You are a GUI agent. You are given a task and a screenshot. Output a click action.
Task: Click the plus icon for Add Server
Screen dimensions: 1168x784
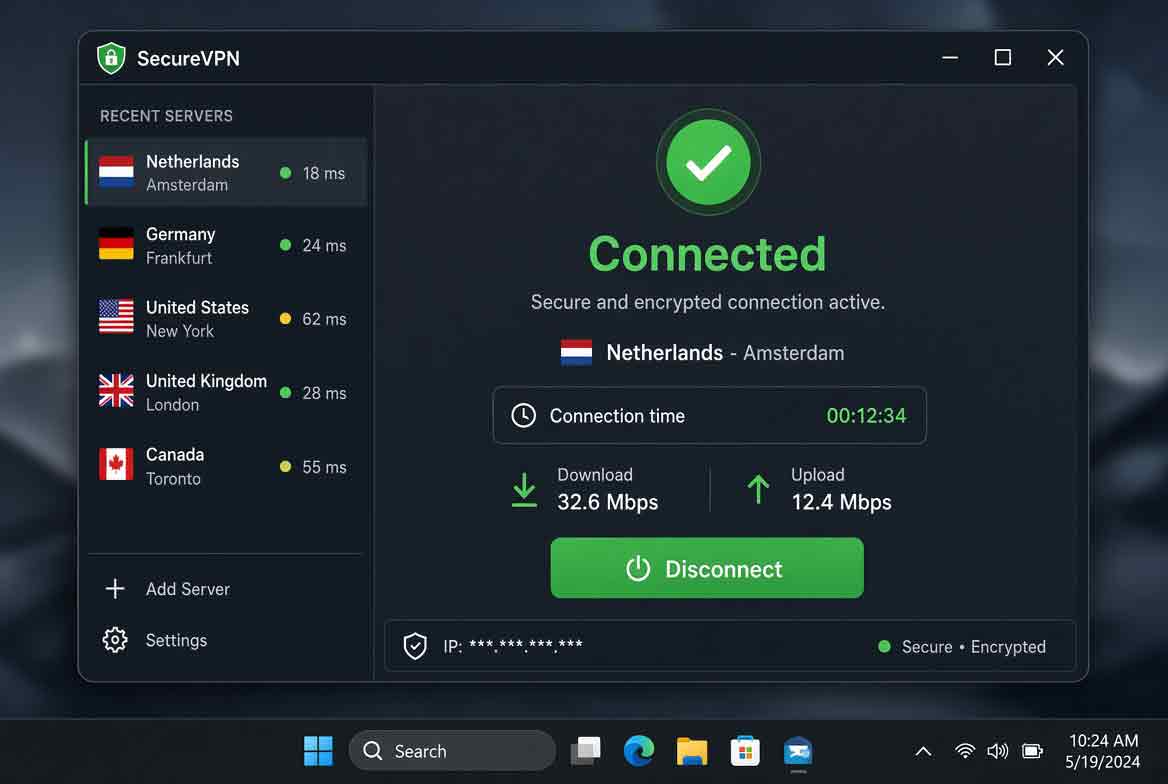[x=115, y=589]
